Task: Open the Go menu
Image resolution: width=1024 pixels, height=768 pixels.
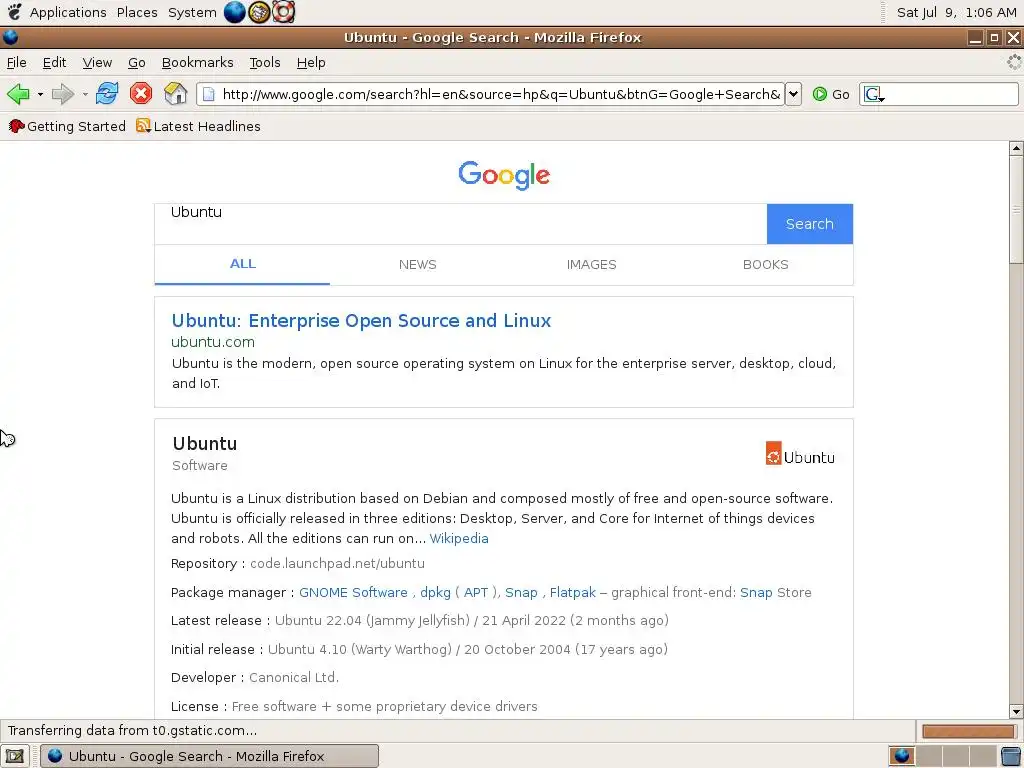Action: pos(136,63)
